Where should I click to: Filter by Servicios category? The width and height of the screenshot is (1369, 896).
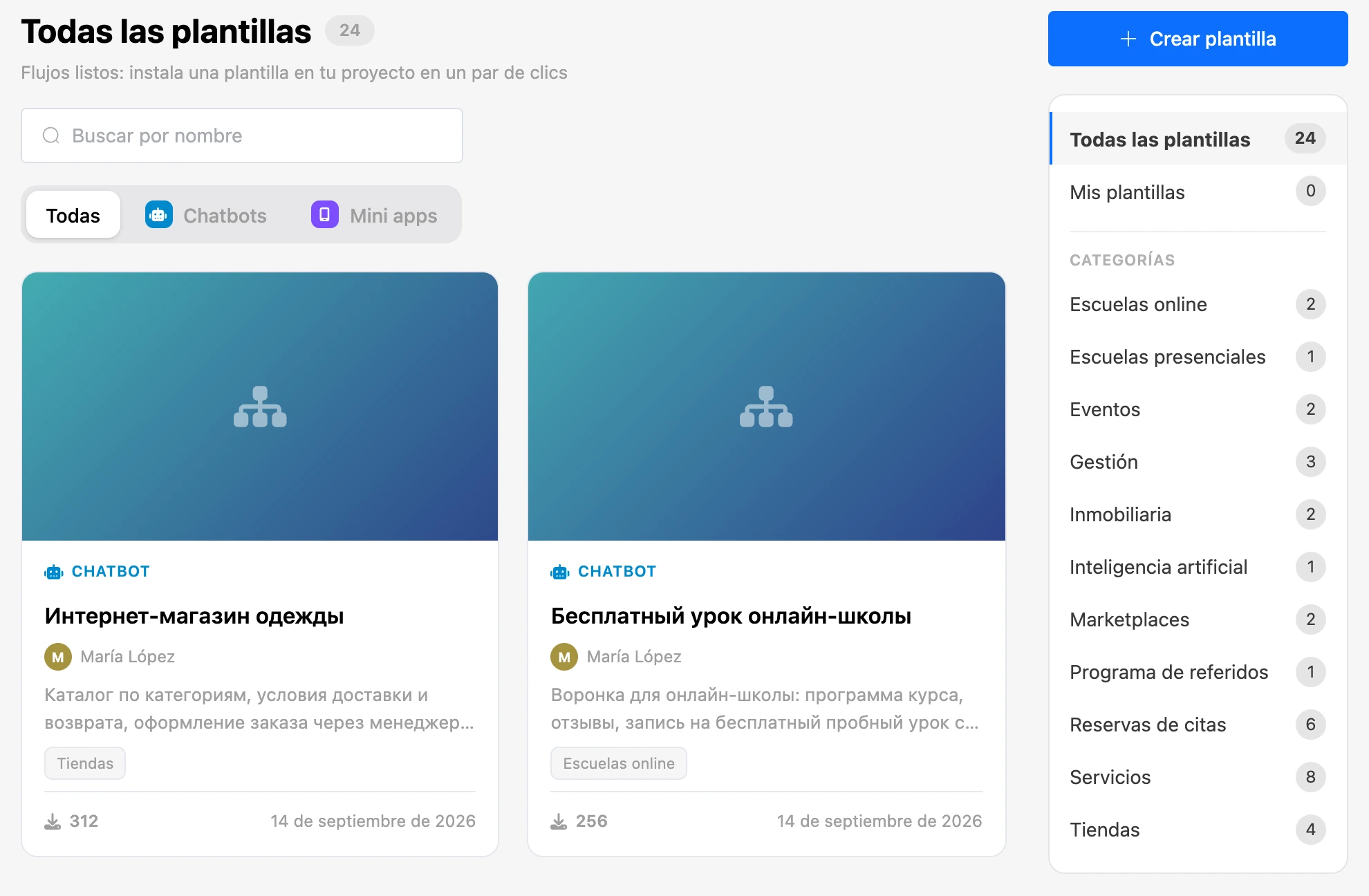(x=1198, y=777)
